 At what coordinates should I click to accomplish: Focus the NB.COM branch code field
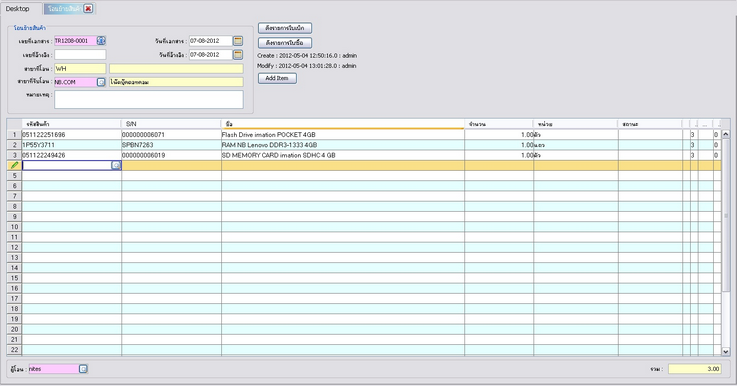pos(76,82)
